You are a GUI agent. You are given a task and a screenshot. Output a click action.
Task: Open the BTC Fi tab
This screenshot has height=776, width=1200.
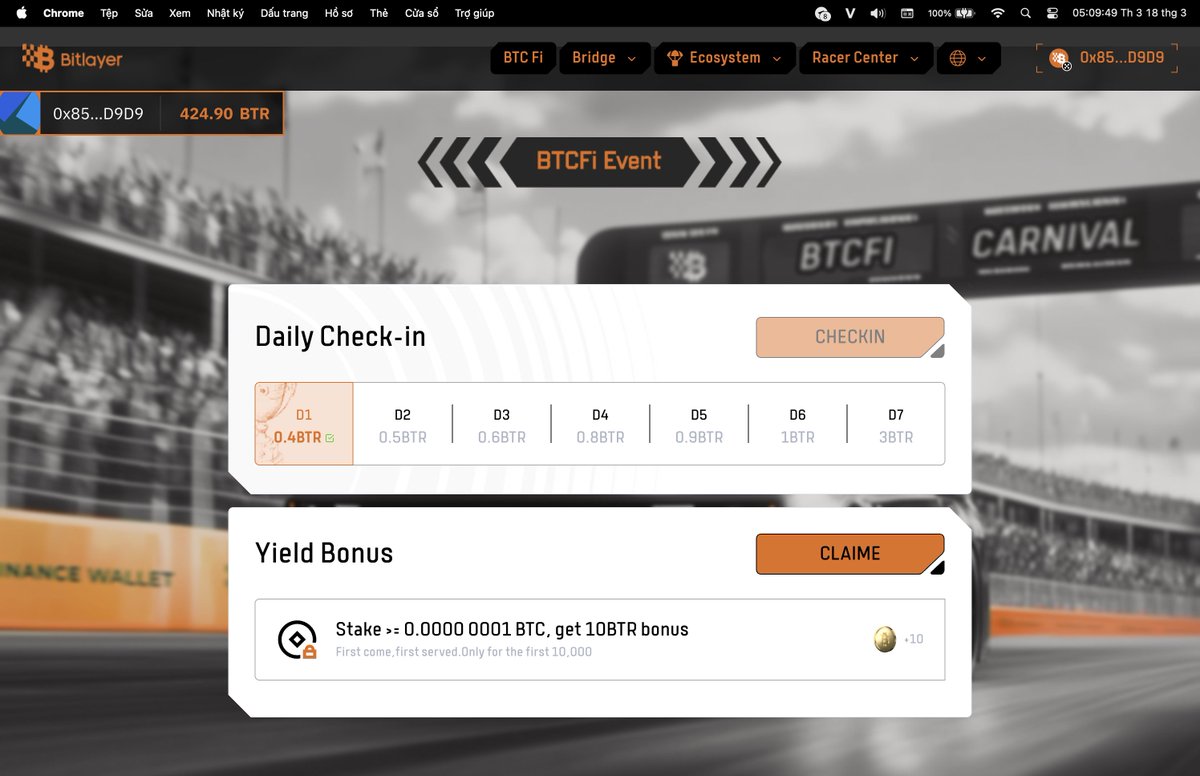pyautogui.click(x=523, y=58)
